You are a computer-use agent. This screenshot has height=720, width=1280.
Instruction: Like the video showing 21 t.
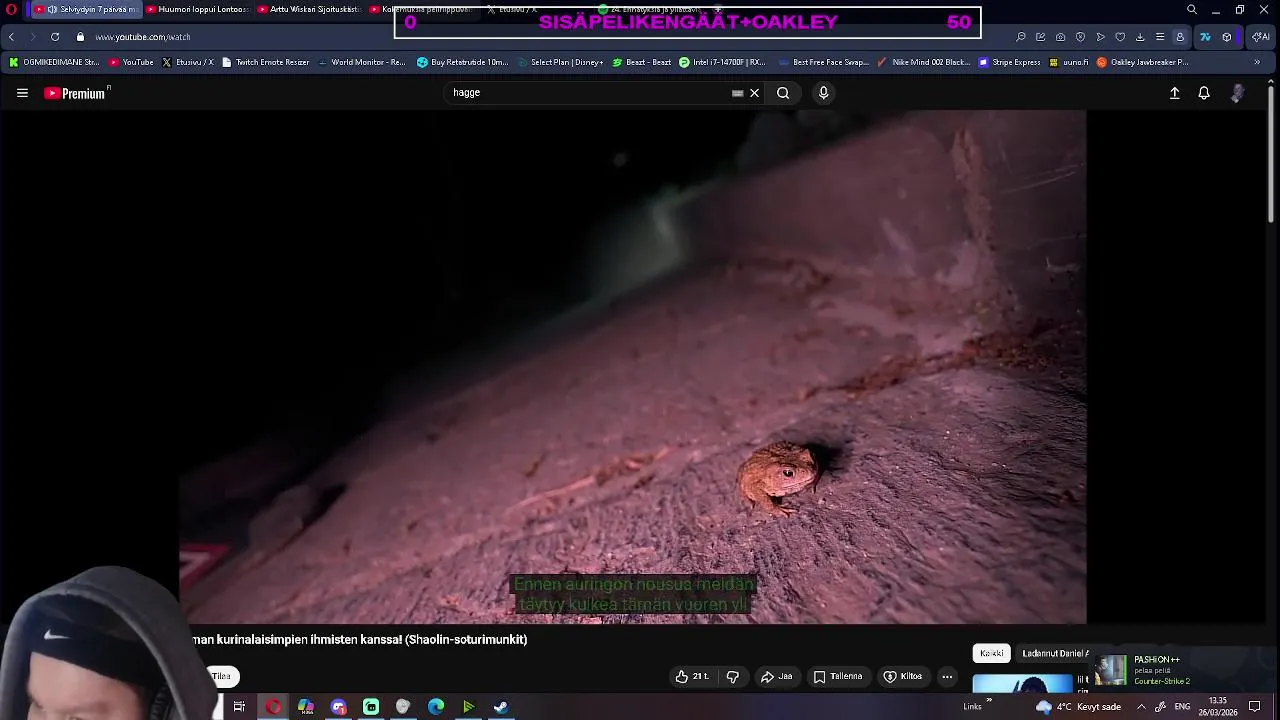tap(692, 677)
